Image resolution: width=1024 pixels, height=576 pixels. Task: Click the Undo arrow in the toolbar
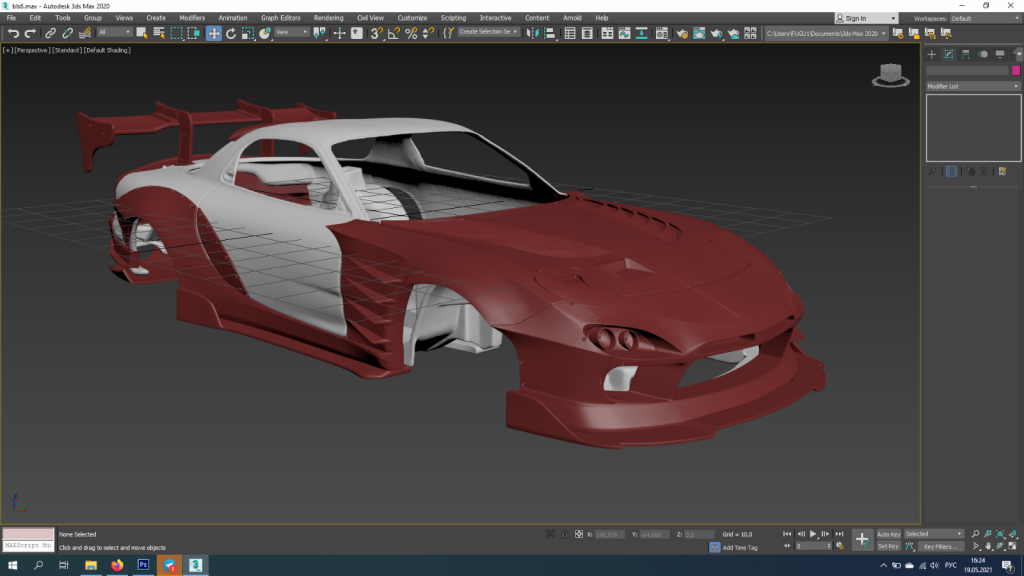[x=13, y=33]
